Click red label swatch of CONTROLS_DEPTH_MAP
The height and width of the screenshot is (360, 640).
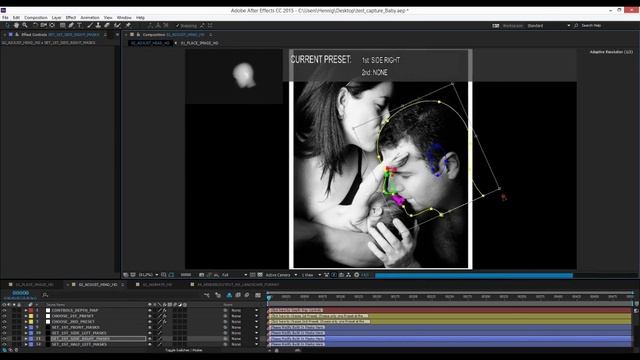tap(31, 310)
